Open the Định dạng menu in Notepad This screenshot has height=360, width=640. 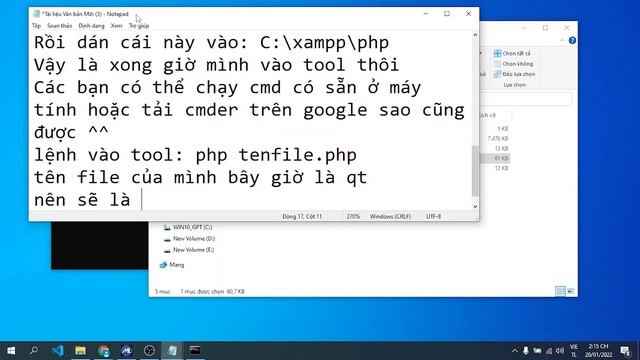pyautogui.click(x=91, y=26)
